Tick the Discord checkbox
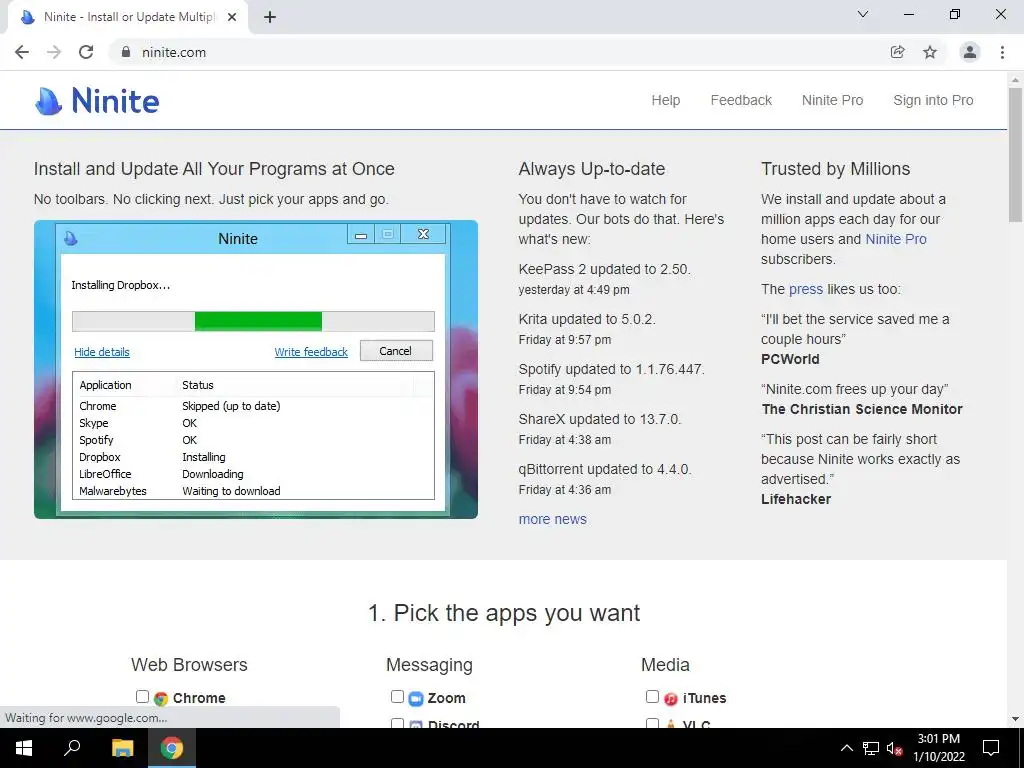 397,723
